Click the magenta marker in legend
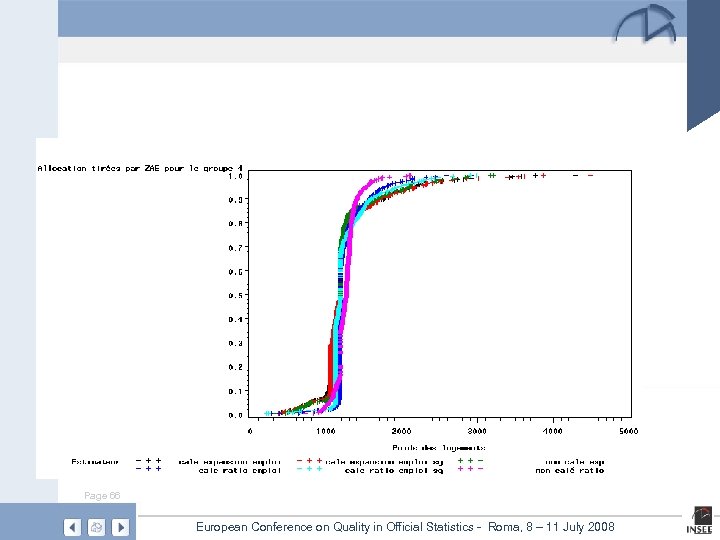Viewport: 720px width, 540px height. click(470, 469)
